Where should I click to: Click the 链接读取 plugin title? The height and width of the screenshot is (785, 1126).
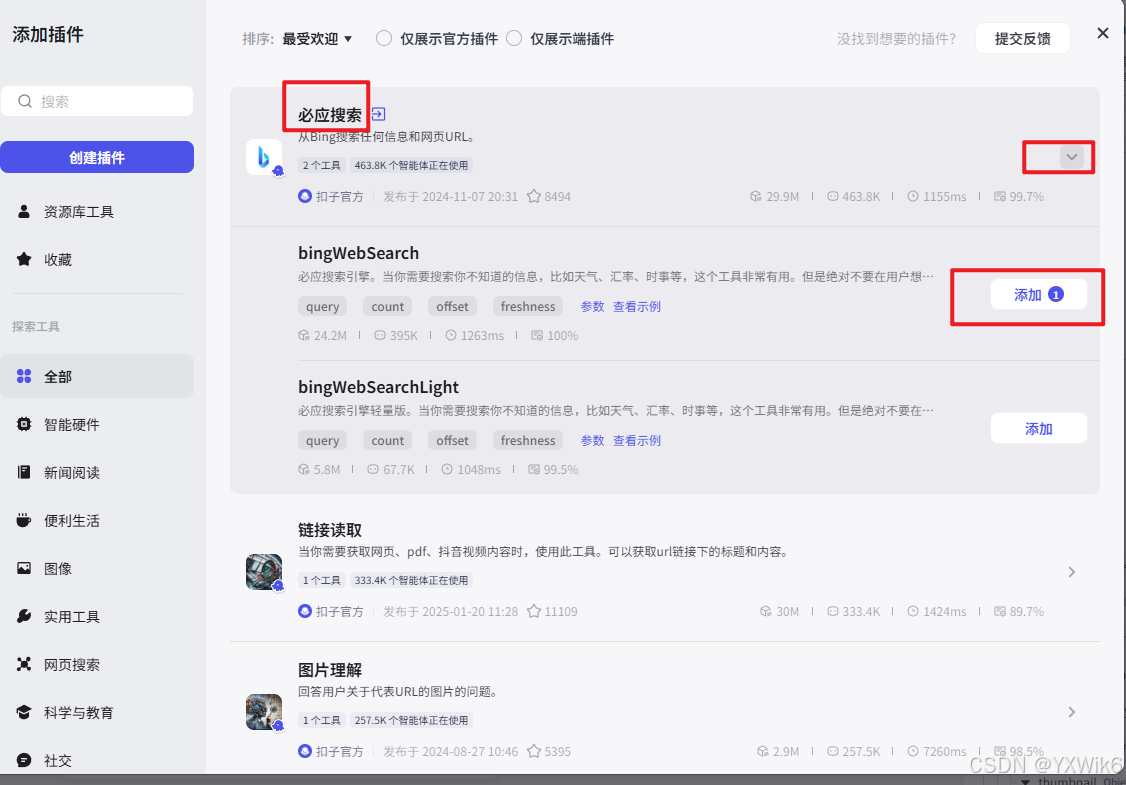[330, 530]
